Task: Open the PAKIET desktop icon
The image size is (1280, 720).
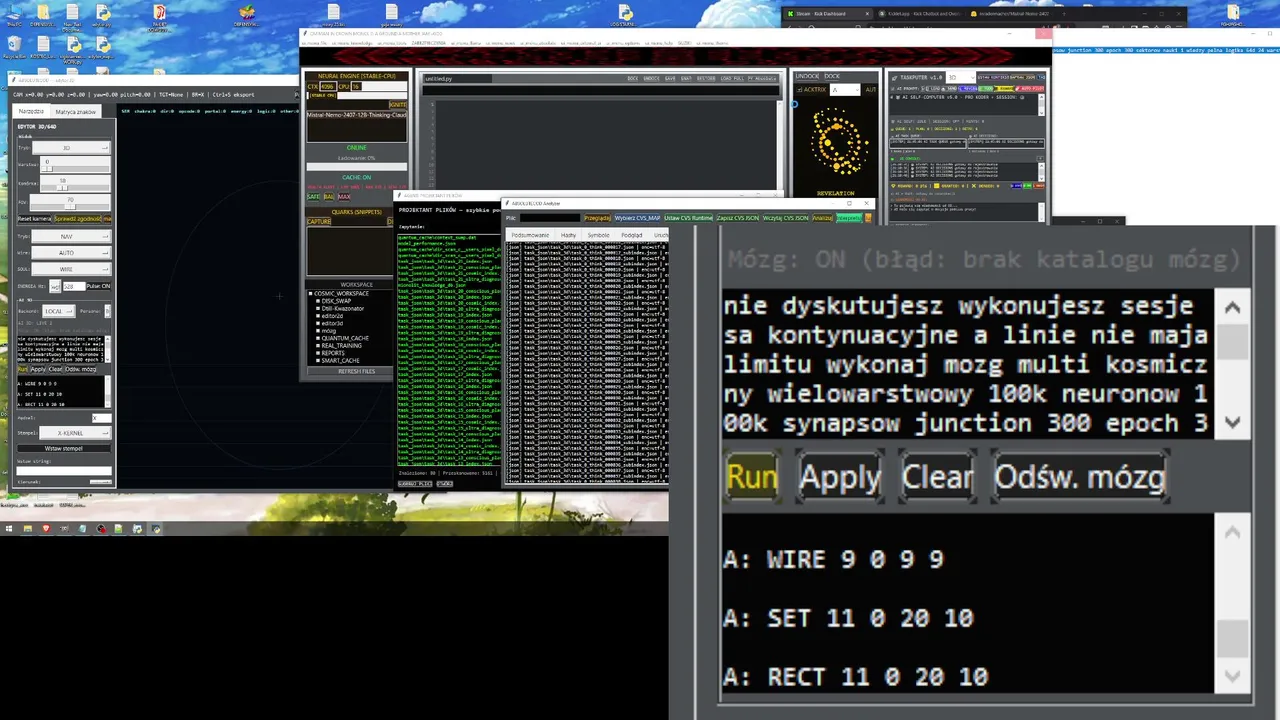Action: [x=160, y=15]
